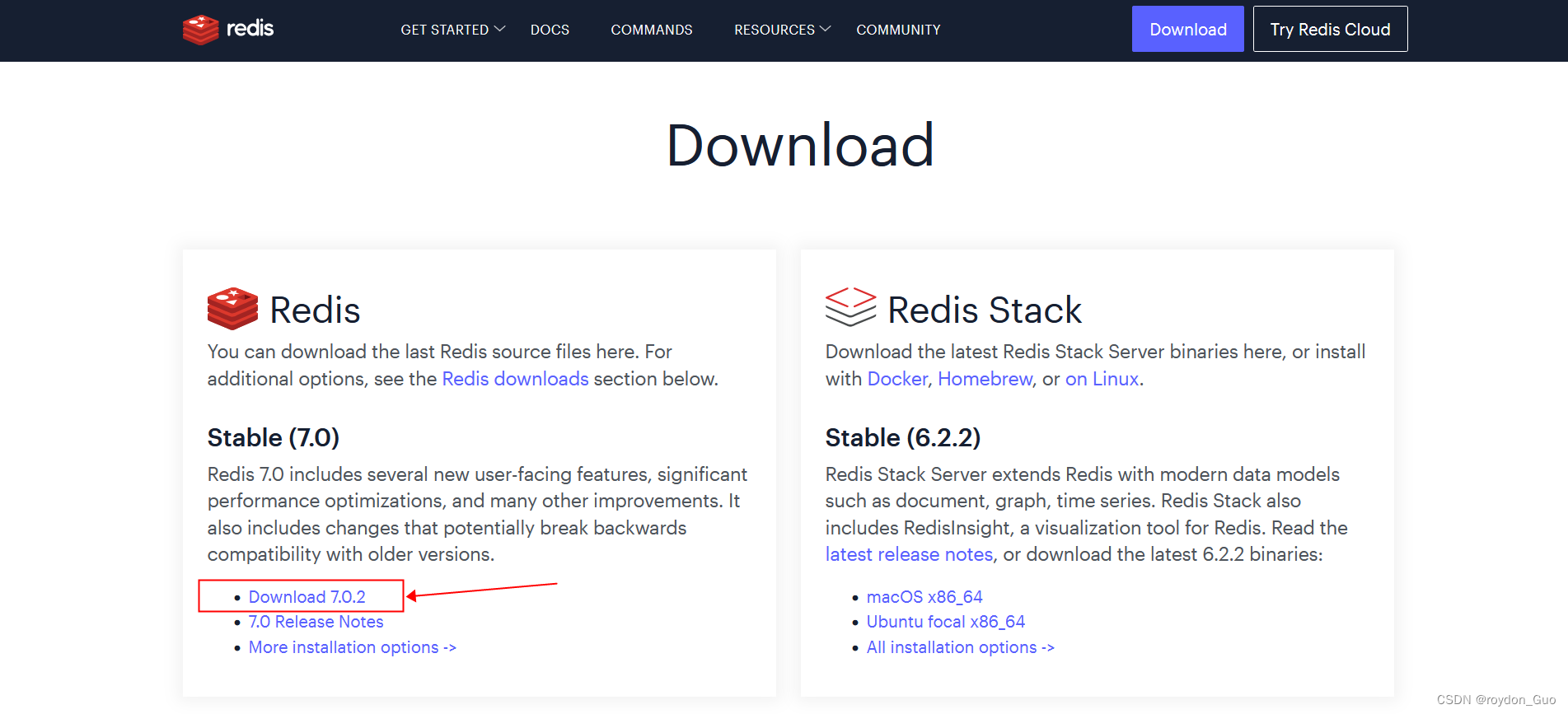This screenshot has height=714, width=1568.
Task: Click the Redis cube icon in the Redis card
Action: click(232, 309)
